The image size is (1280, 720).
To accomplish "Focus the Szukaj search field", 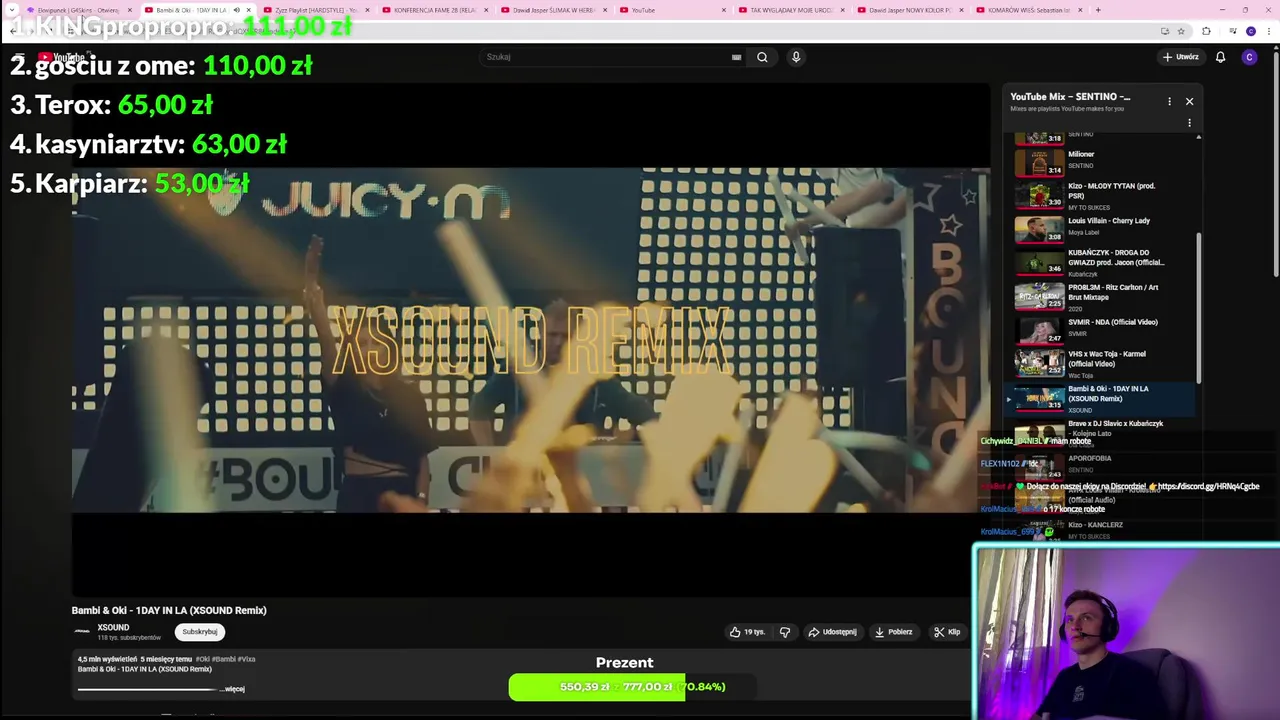I will 610,57.
